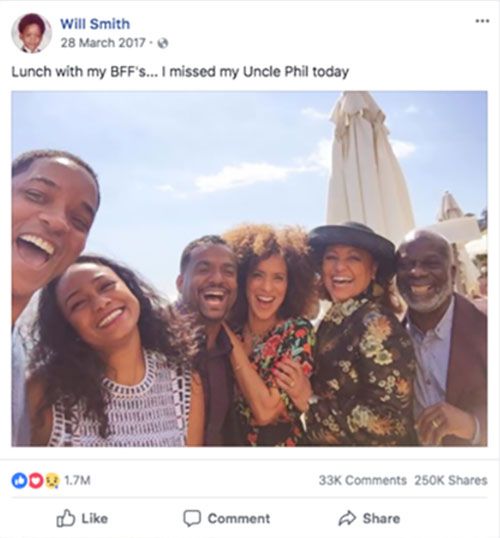Image resolution: width=500 pixels, height=538 pixels.
Task: View the 250K Shares list
Action: click(451, 480)
